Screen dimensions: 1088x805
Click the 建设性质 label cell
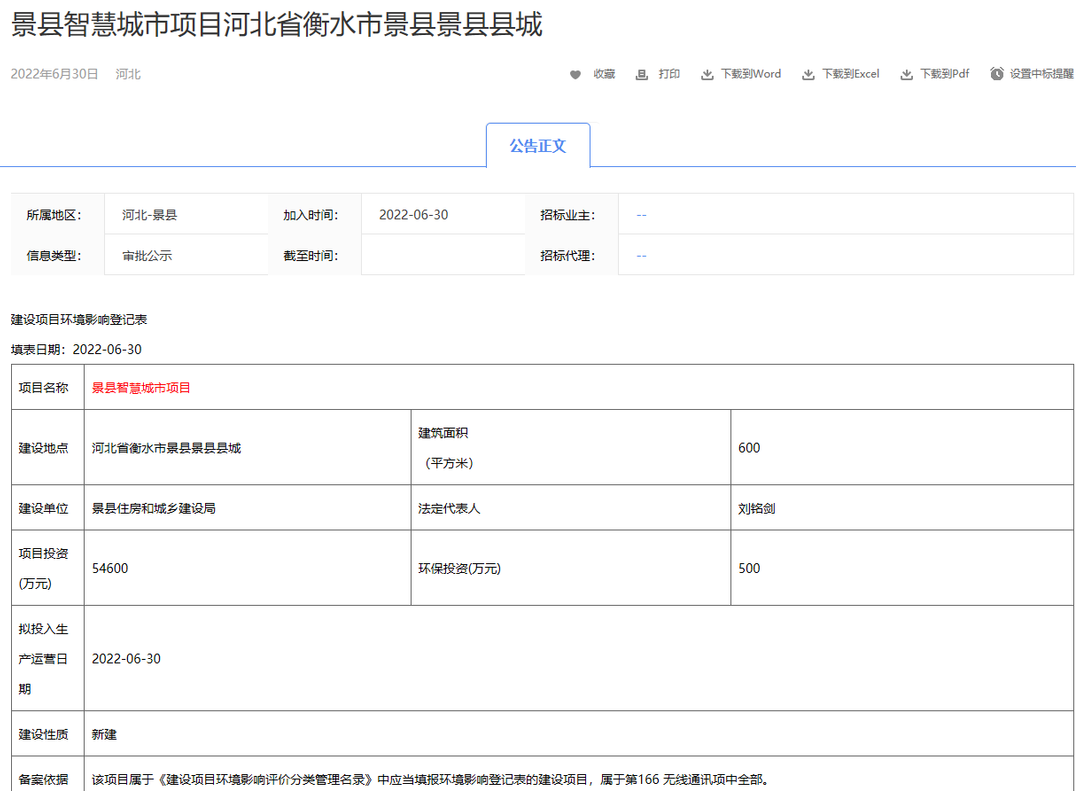click(48, 734)
